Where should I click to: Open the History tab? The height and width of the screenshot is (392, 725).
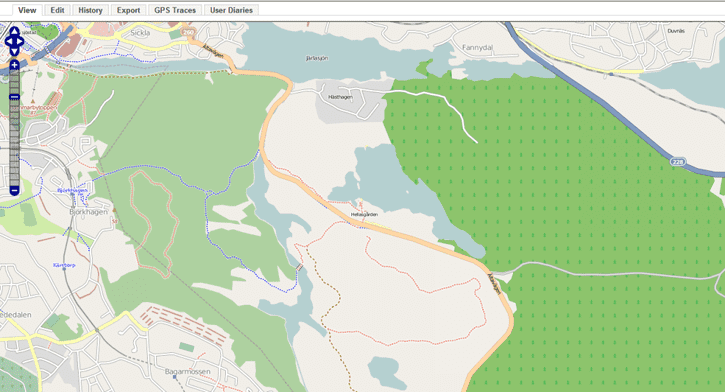(90, 10)
